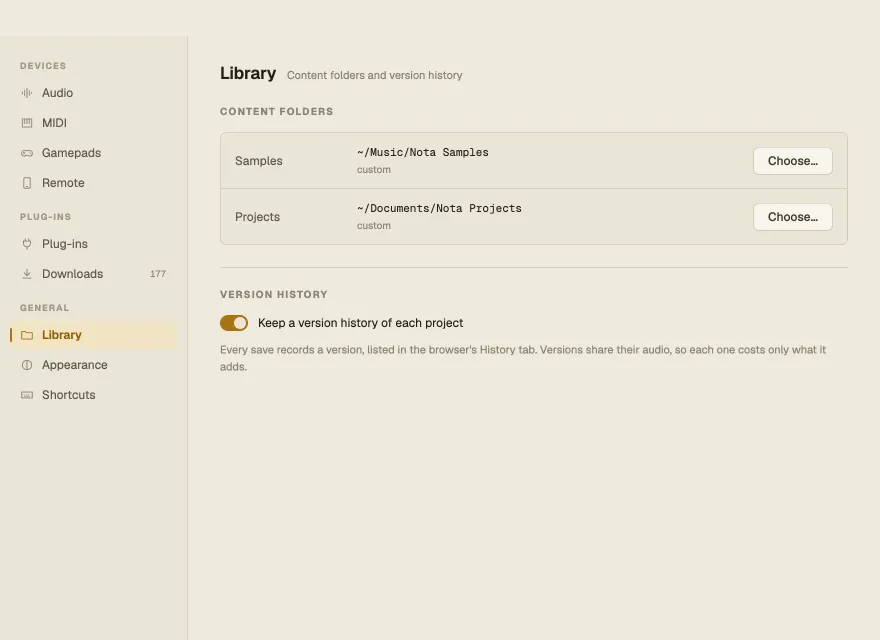Image resolution: width=880 pixels, height=640 pixels.
Task: Go to the MIDI settings page
Action: pyautogui.click(x=93, y=123)
